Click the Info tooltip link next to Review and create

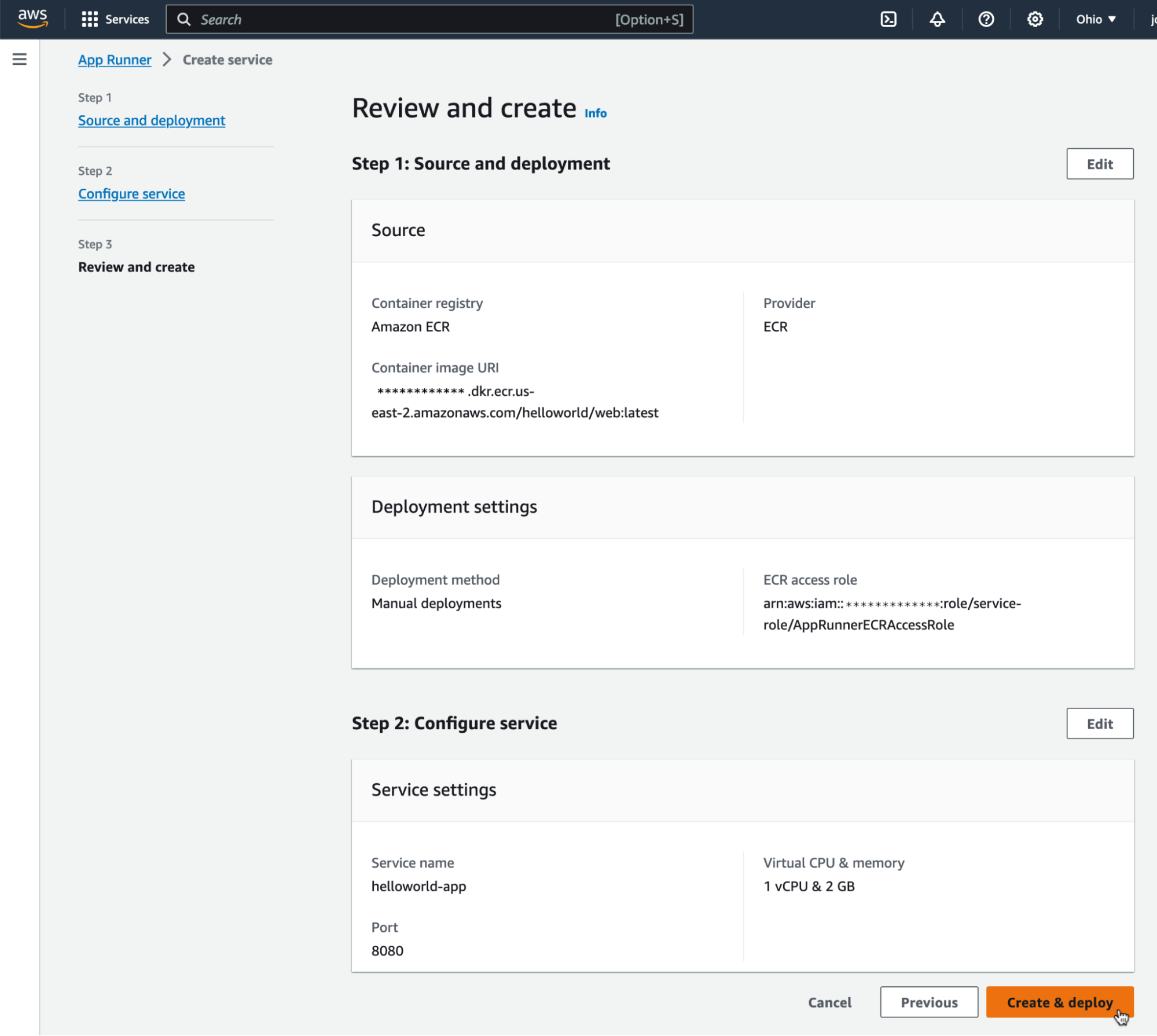coord(596,113)
